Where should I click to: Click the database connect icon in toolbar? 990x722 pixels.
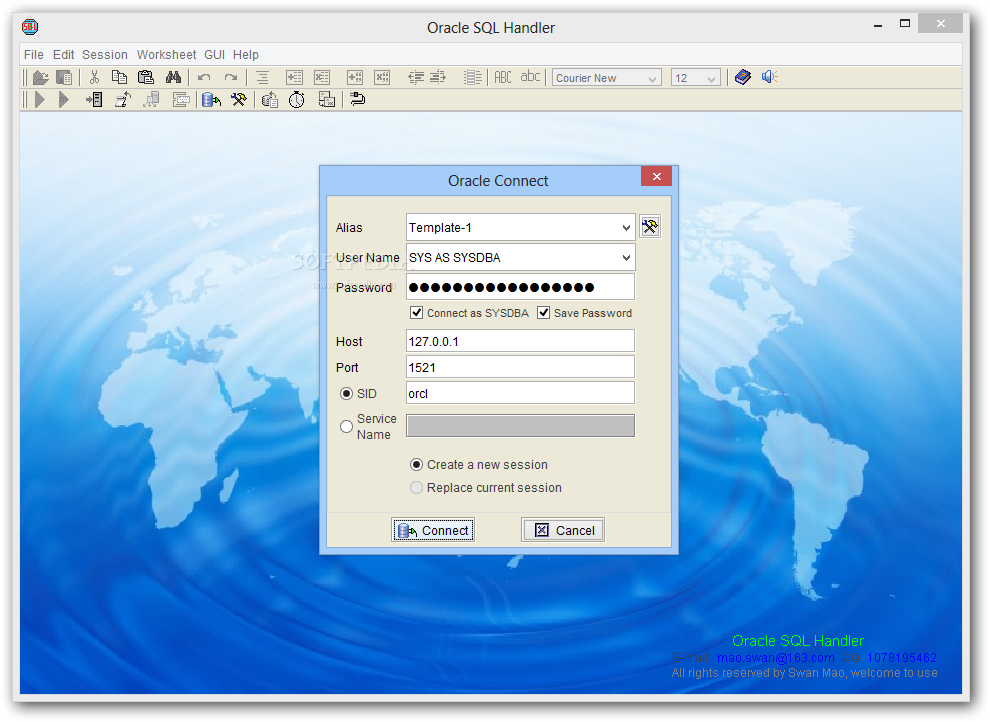(x=212, y=100)
